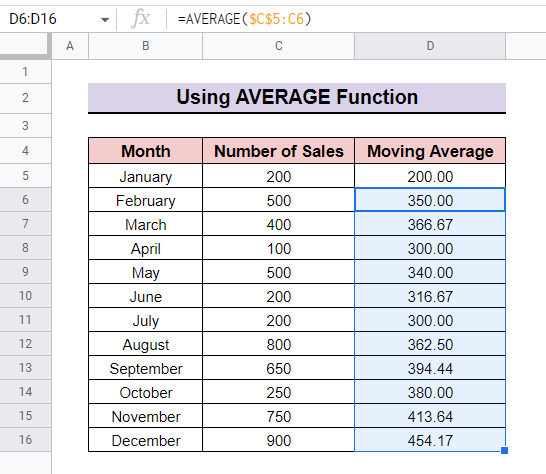Select the 'December' cell

pos(146,441)
